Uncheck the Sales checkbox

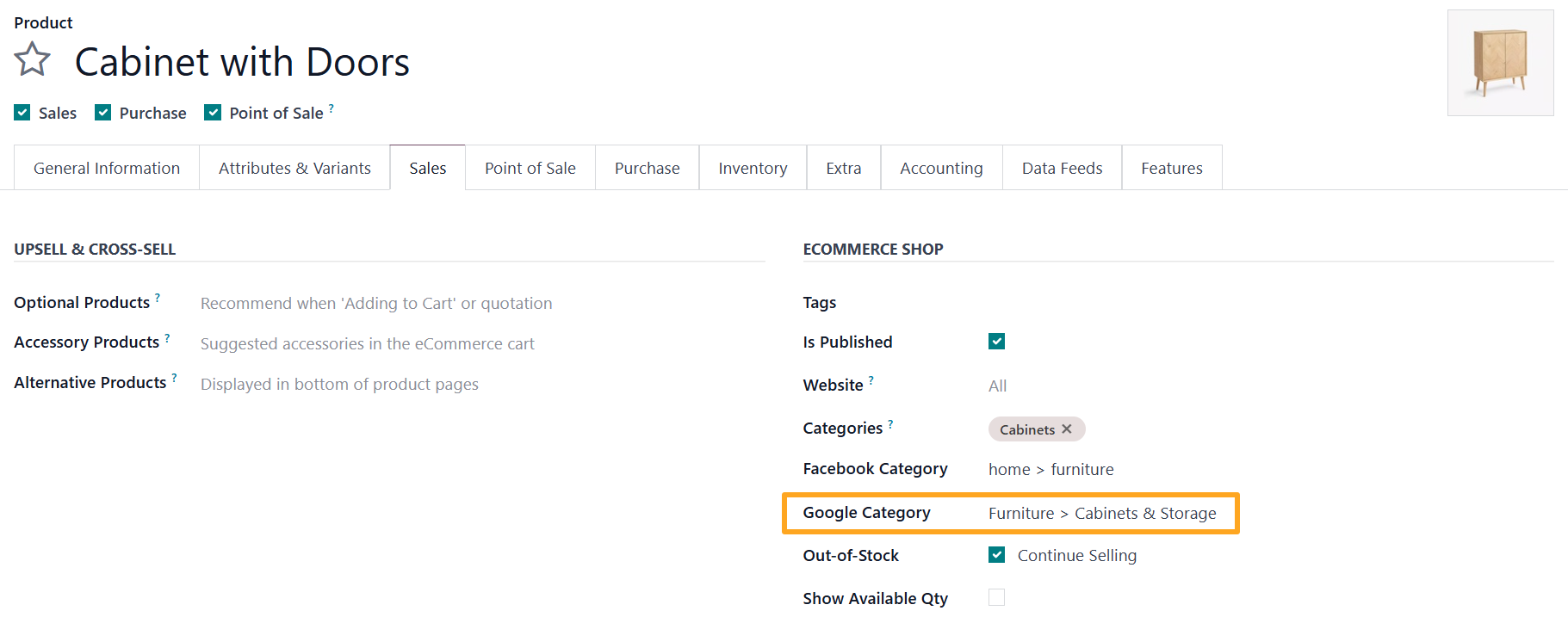22,113
